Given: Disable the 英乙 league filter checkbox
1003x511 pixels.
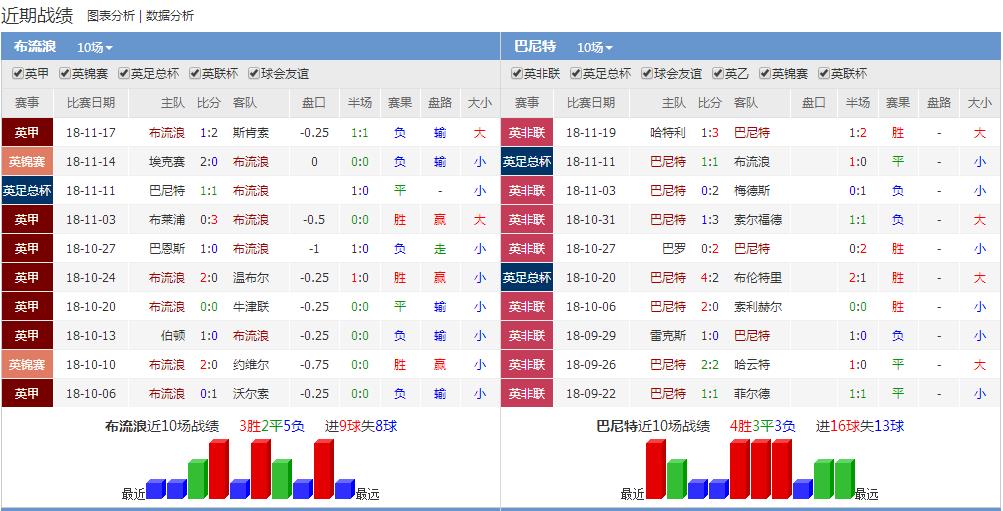Looking at the screenshot, I should [718, 74].
